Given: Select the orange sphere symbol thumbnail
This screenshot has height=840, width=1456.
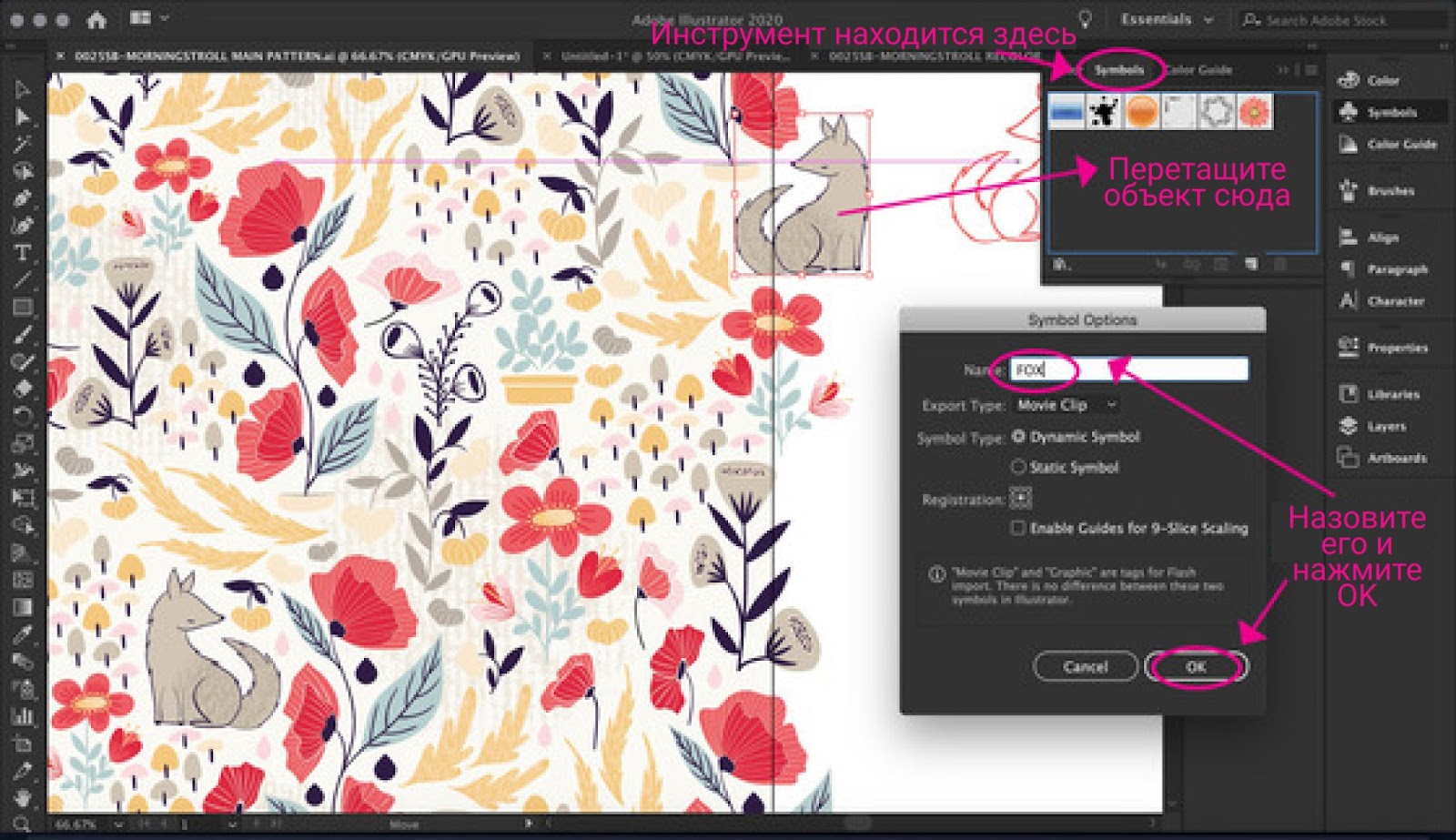Looking at the screenshot, I should pyautogui.click(x=1142, y=112).
